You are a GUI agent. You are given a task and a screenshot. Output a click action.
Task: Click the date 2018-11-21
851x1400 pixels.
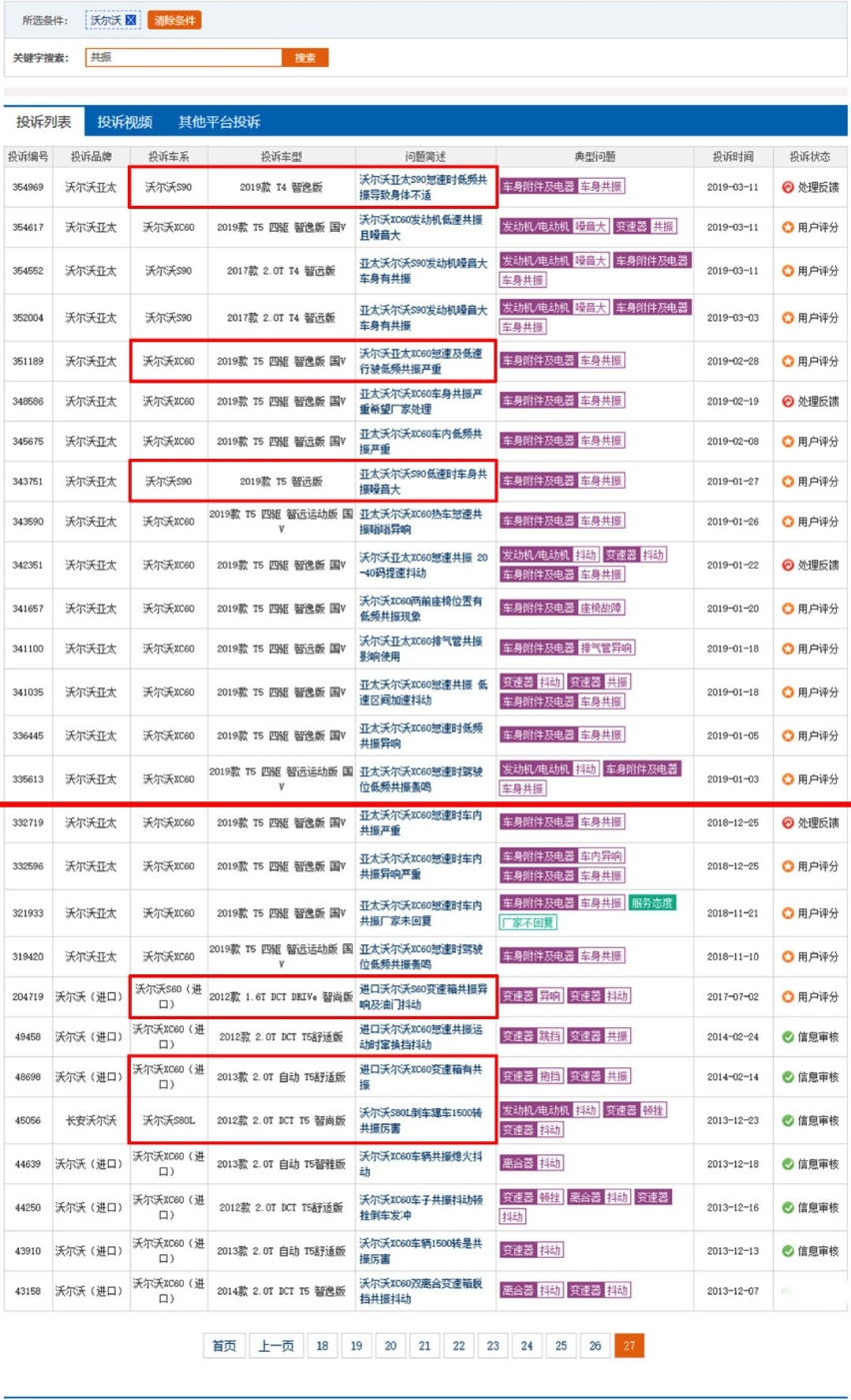(733, 912)
